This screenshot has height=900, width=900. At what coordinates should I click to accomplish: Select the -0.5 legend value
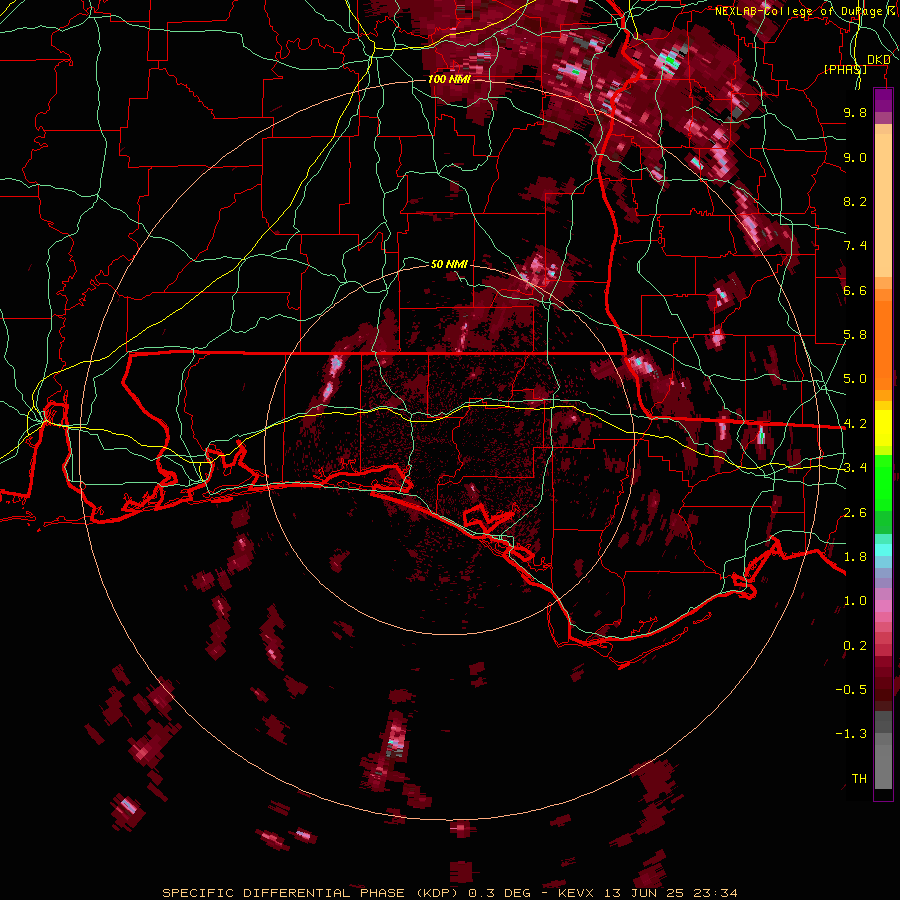click(x=851, y=690)
